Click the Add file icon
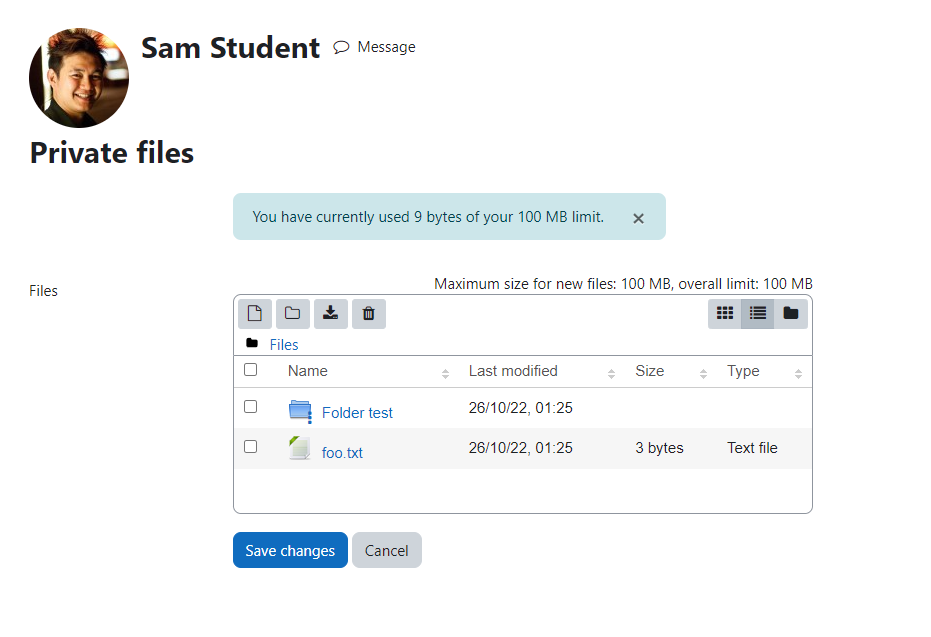This screenshot has height=637, width=931. (x=255, y=313)
